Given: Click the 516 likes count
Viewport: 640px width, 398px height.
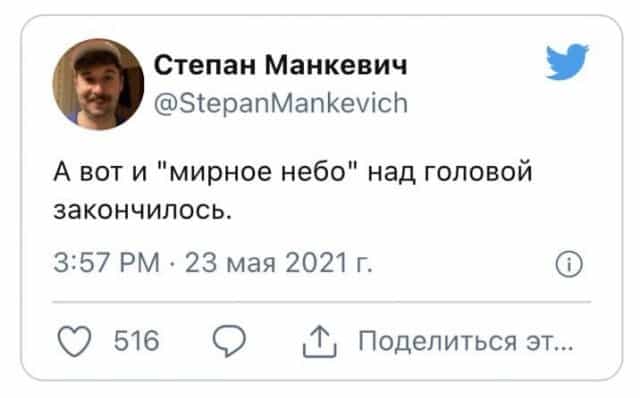Looking at the screenshot, I should click(x=136, y=341).
